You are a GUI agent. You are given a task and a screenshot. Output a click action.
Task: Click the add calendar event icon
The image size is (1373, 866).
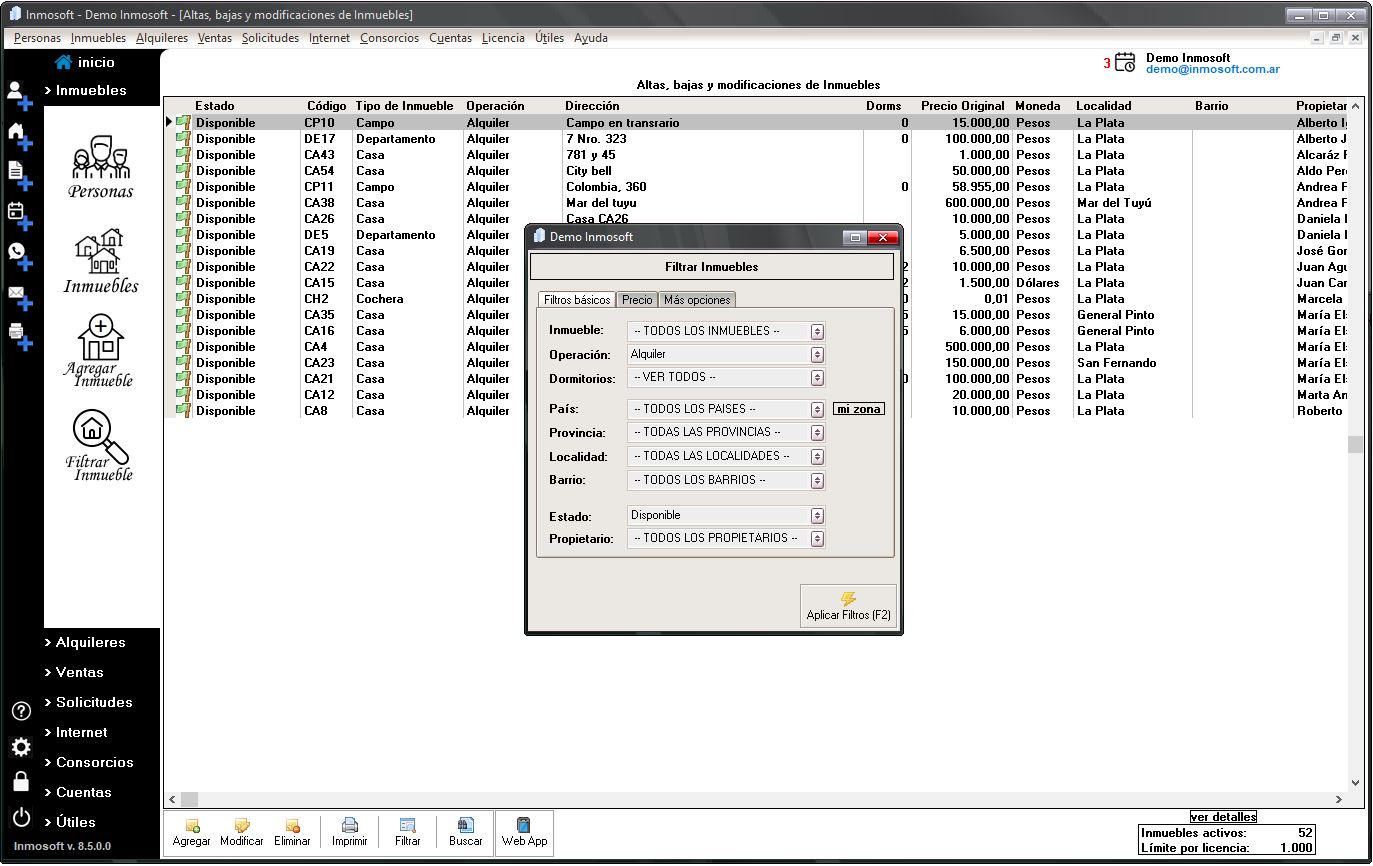pyautogui.click(x=20, y=215)
